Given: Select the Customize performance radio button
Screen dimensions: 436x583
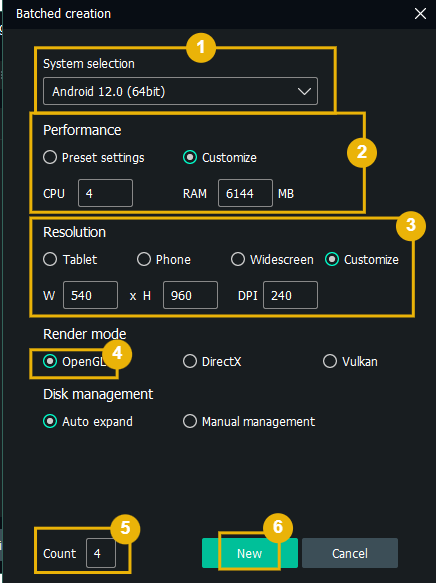Looking at the screenshot, I should point(220,158).
